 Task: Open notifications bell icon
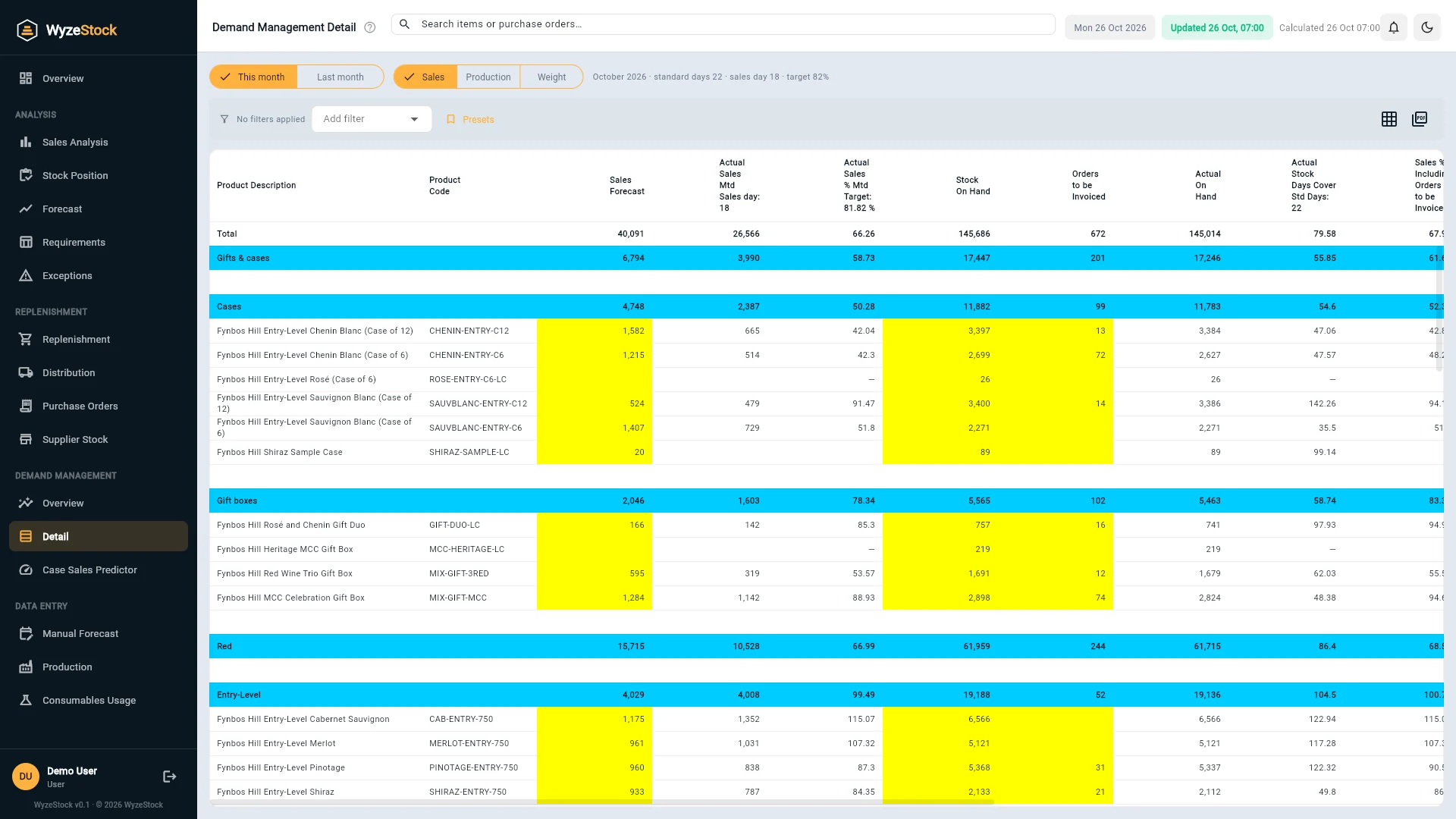1394,27
